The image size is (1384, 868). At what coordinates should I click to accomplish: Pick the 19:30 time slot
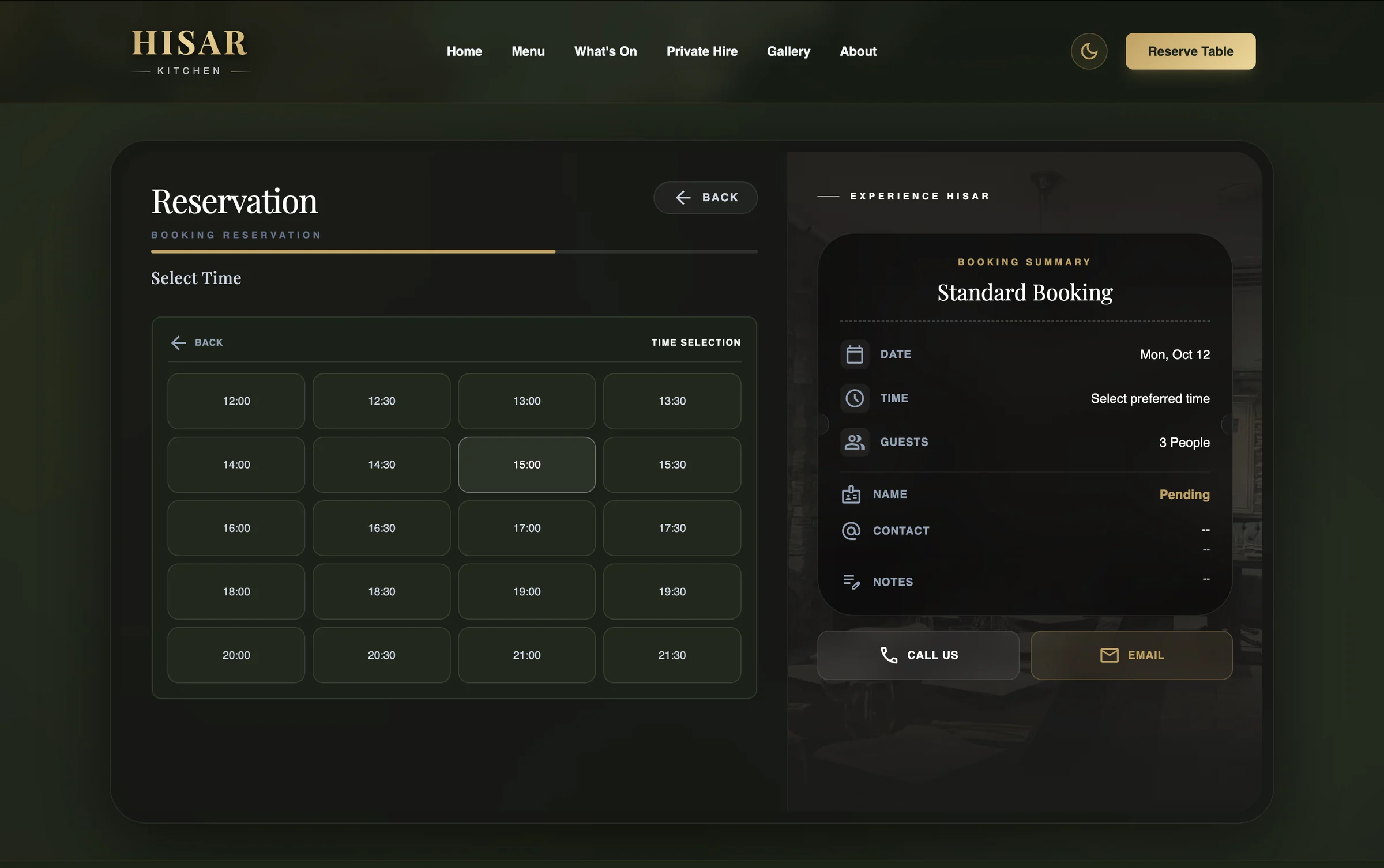[x=672, y=591]
